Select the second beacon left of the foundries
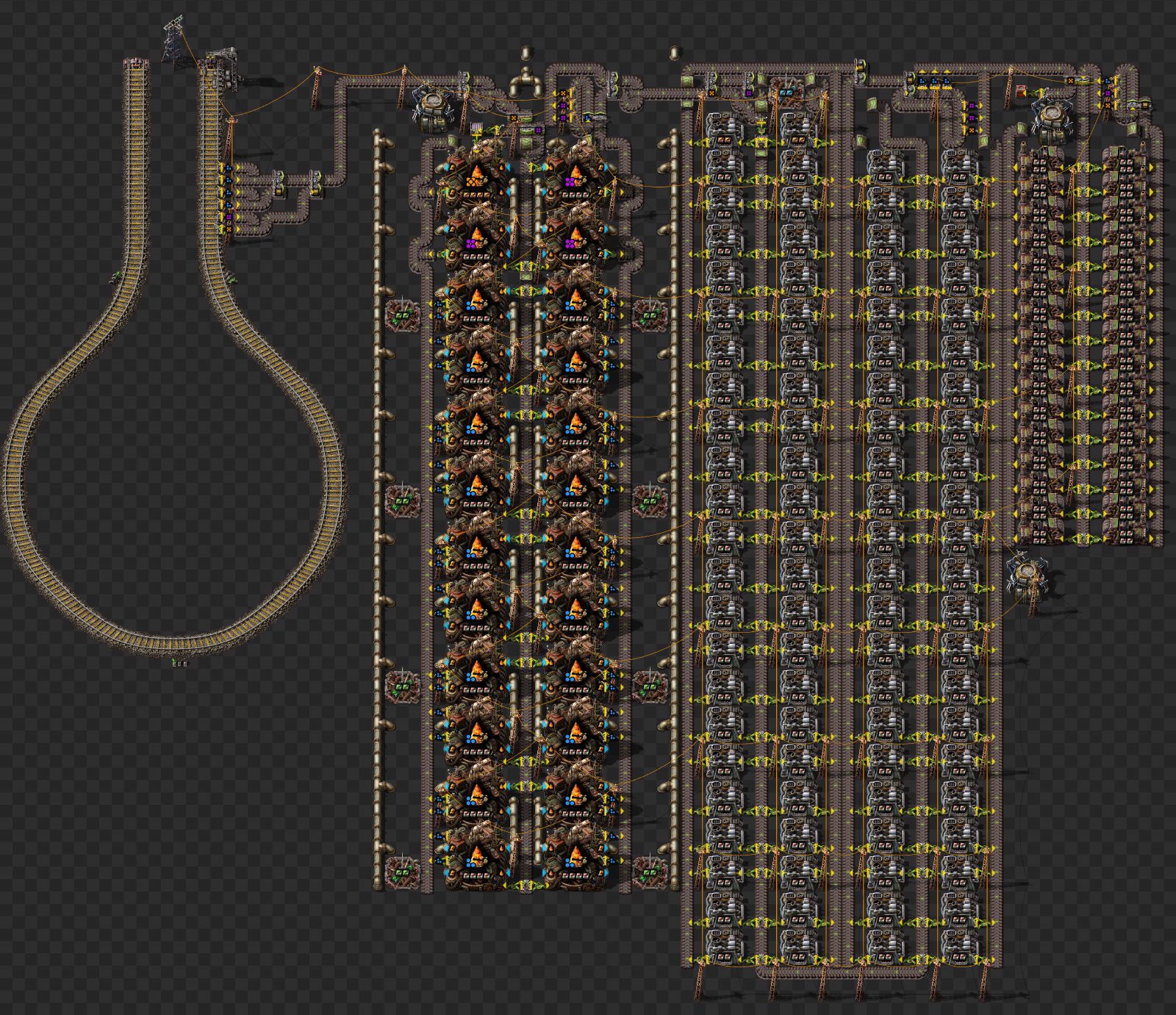This screenshot has width=1176, height=1015. [x=402, y=501]
